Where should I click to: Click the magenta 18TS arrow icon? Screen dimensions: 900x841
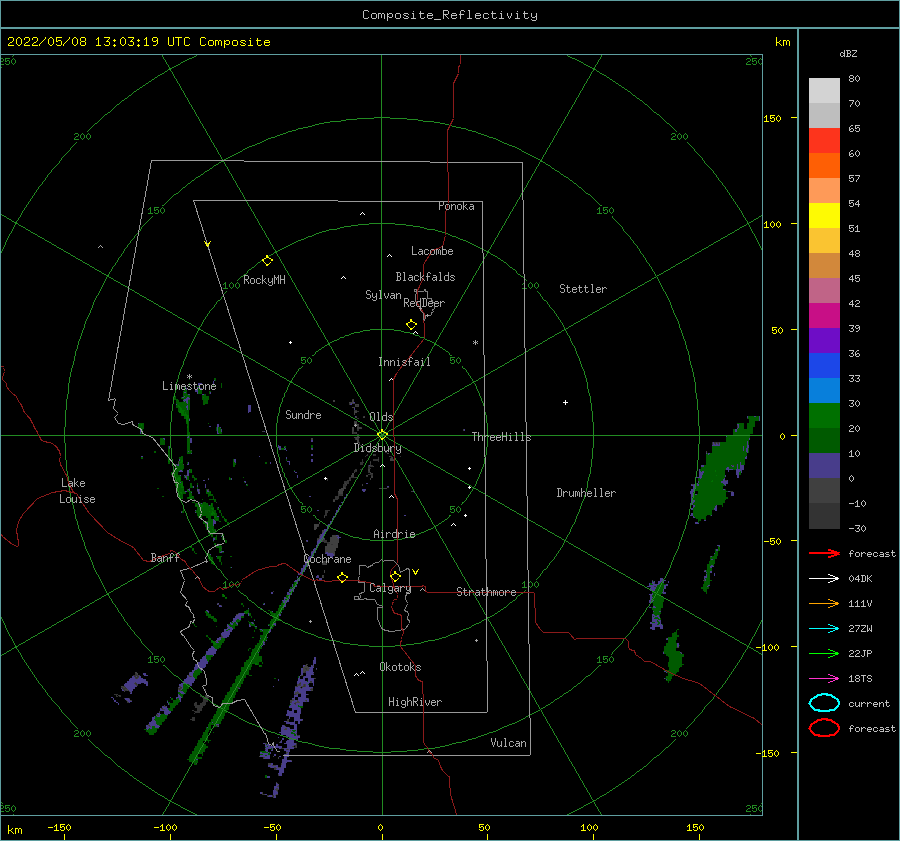pos(824,679)
